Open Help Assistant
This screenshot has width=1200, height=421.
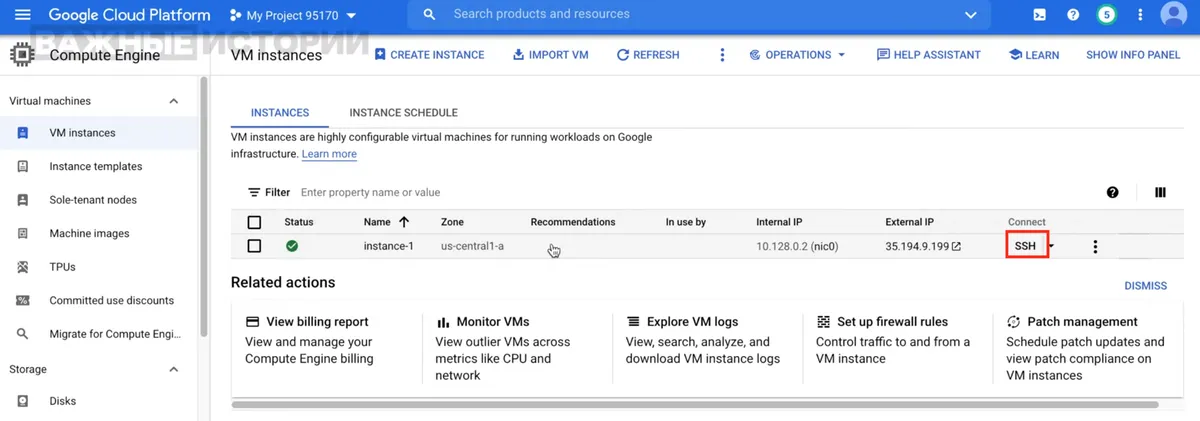click(x=928, y=55)
